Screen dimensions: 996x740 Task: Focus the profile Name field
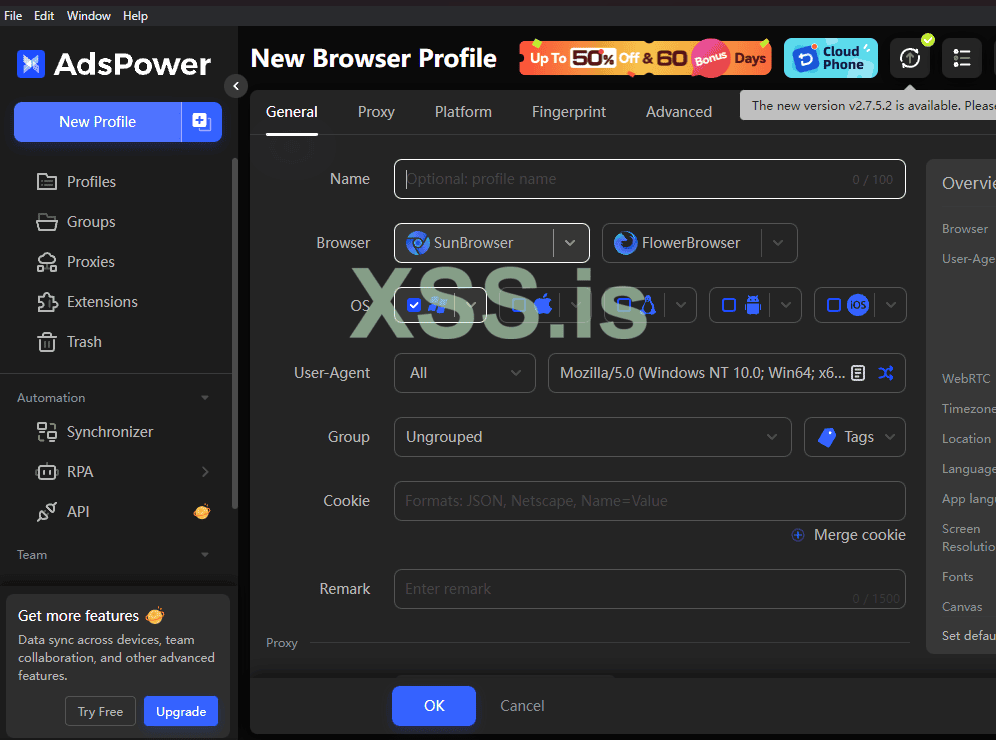tap(650, 179)
